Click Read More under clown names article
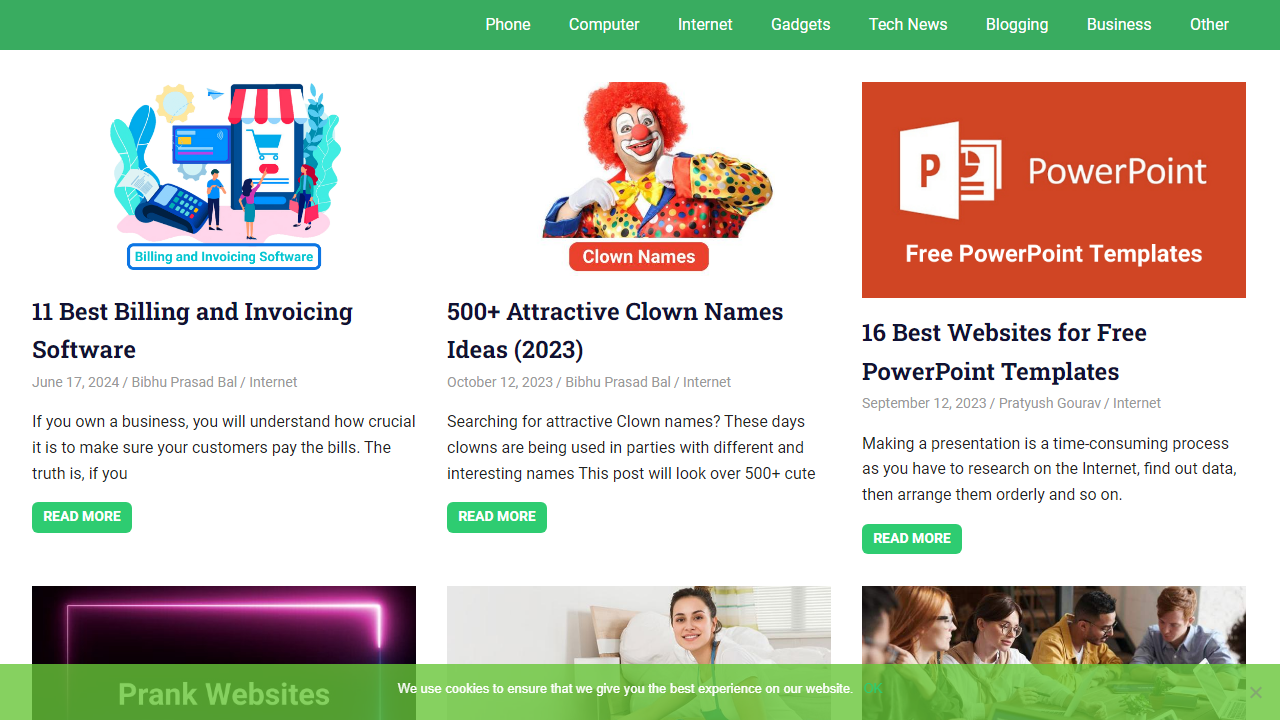 tap(497, 517)
